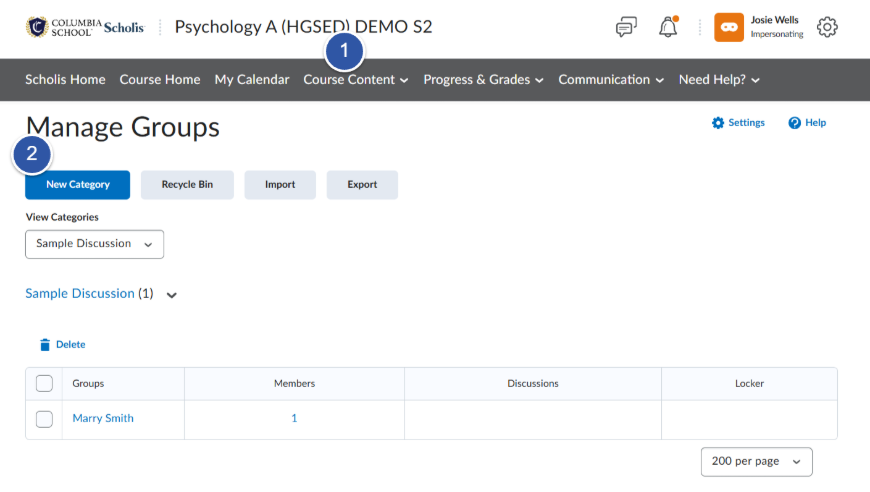Screen dimensions: 870x492
Task: Tick the Marry Smith row checkbox
Action: tap(44, 419)
